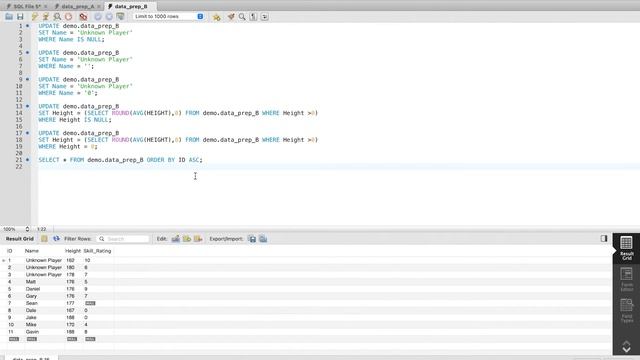This screenshot has width=640, height=360.
Task: Click Height value 182 in row 1
Action: point(70,260)
